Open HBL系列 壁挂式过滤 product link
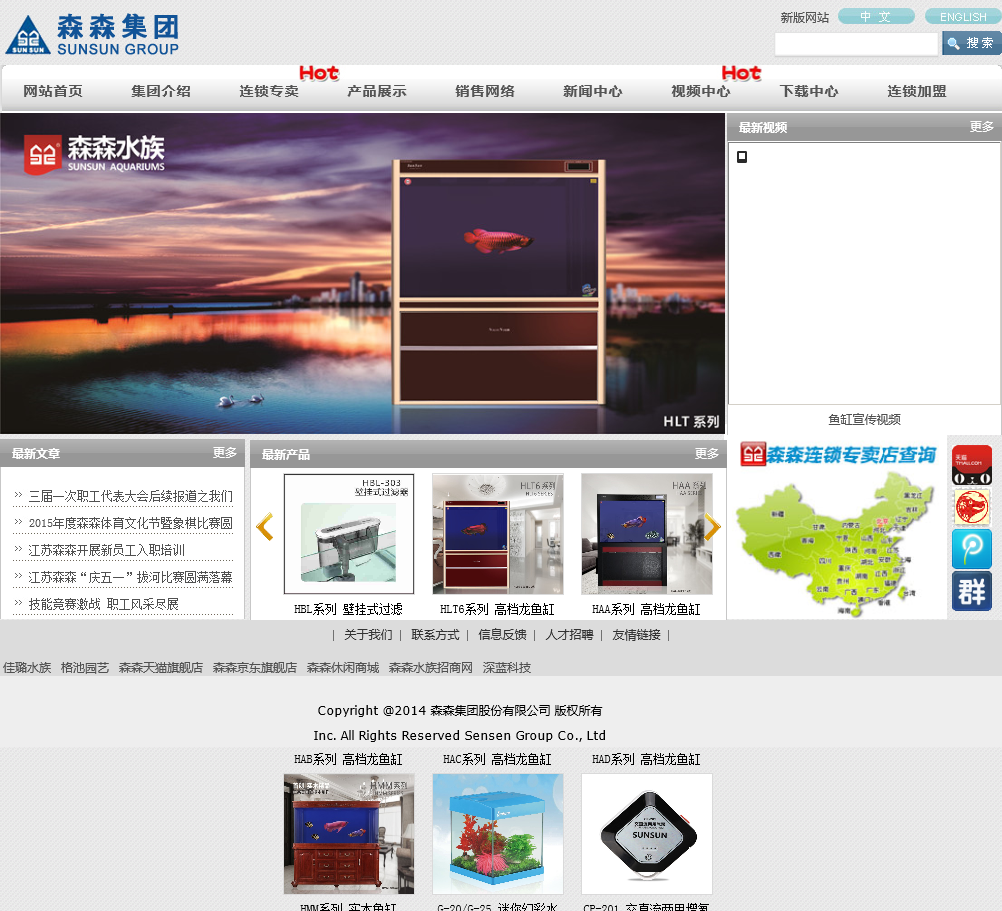 (x=348, y=609)
